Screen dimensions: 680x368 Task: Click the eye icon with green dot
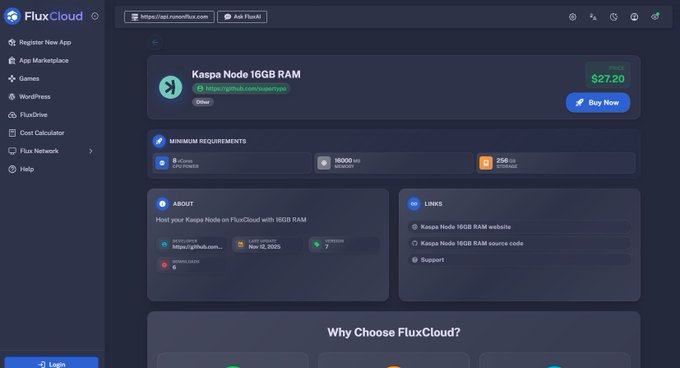[655, 16]
